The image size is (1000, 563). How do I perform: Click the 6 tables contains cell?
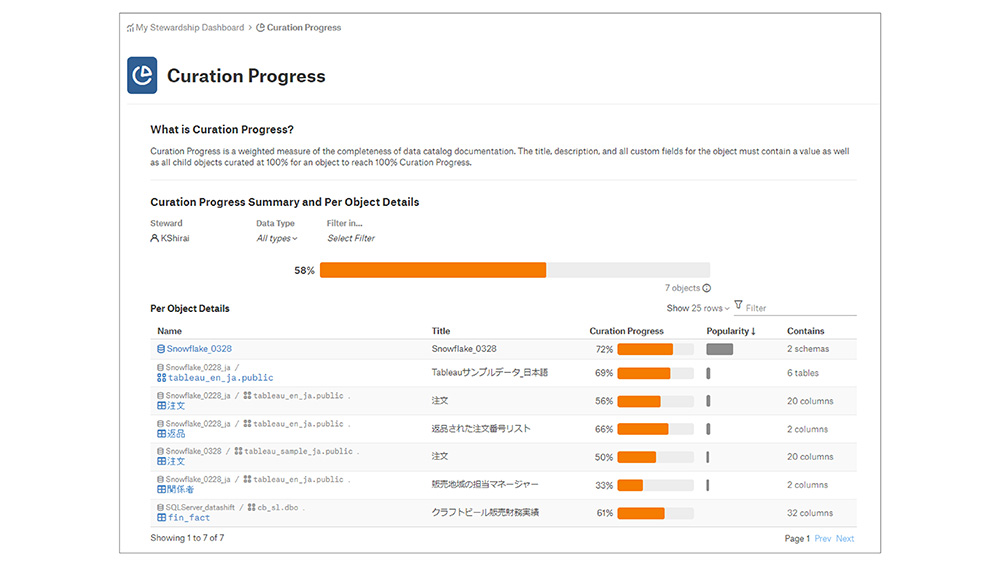[803, 373]
